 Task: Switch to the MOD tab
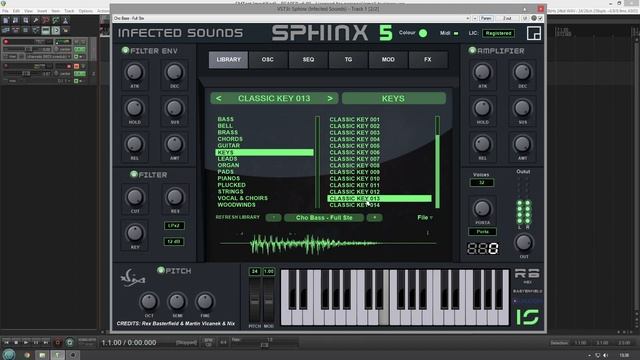(x=388, y=60)
